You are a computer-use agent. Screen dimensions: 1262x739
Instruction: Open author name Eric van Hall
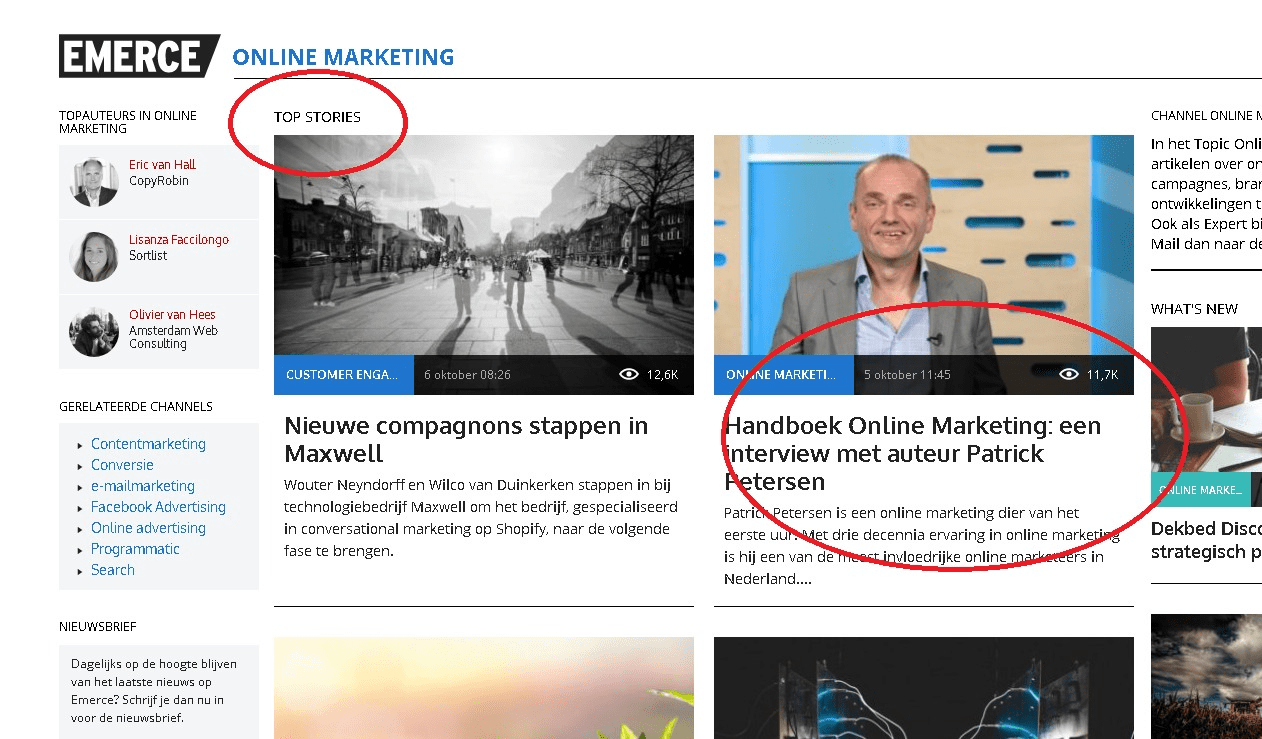[x=162, y=165]
